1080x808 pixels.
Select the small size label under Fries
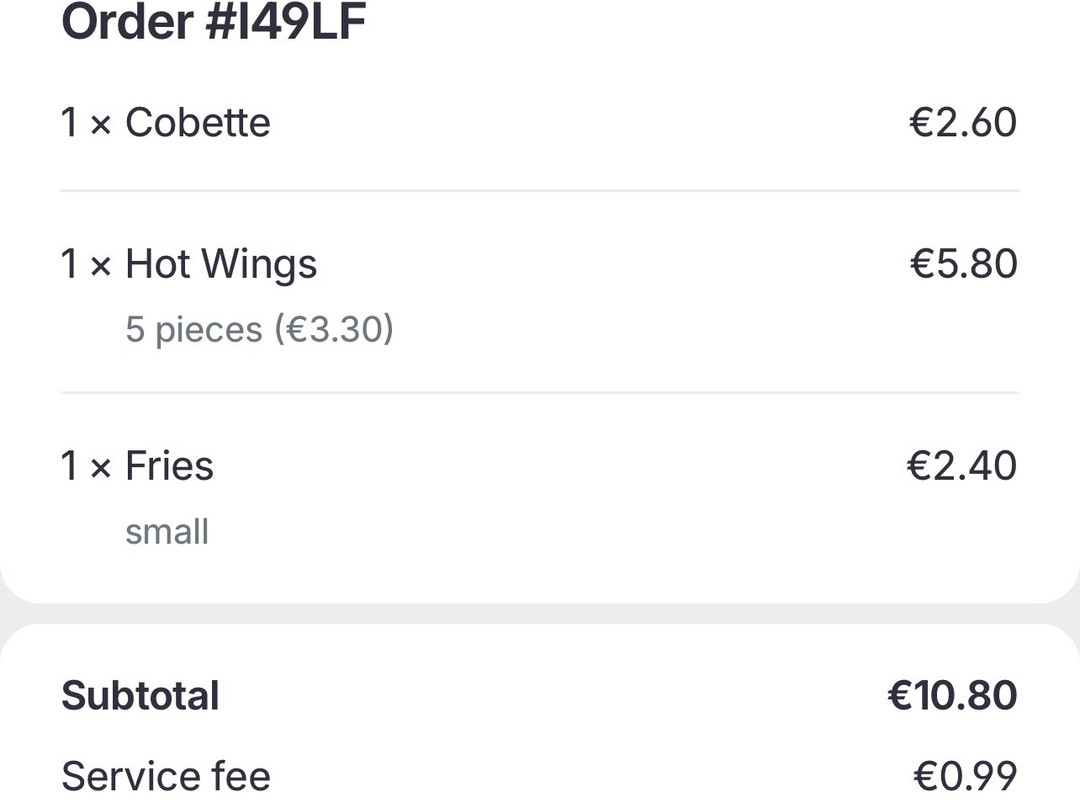pos(167,532)
